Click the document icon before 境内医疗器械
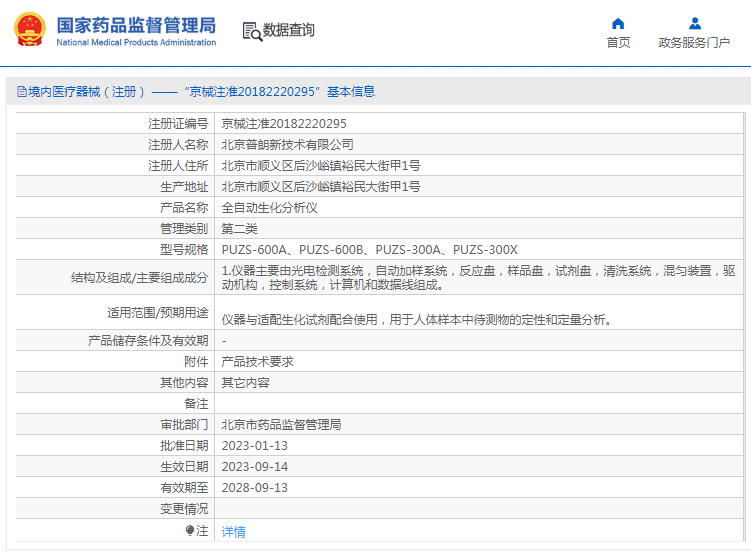Viewport: 751px width, 555px height. coord(22,91)
